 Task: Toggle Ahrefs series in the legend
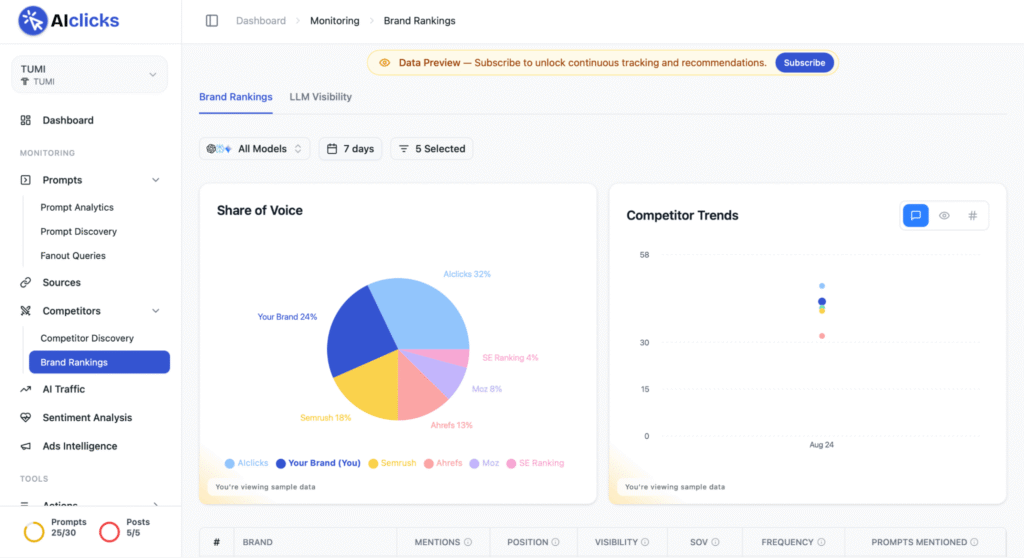click(443, 463)
